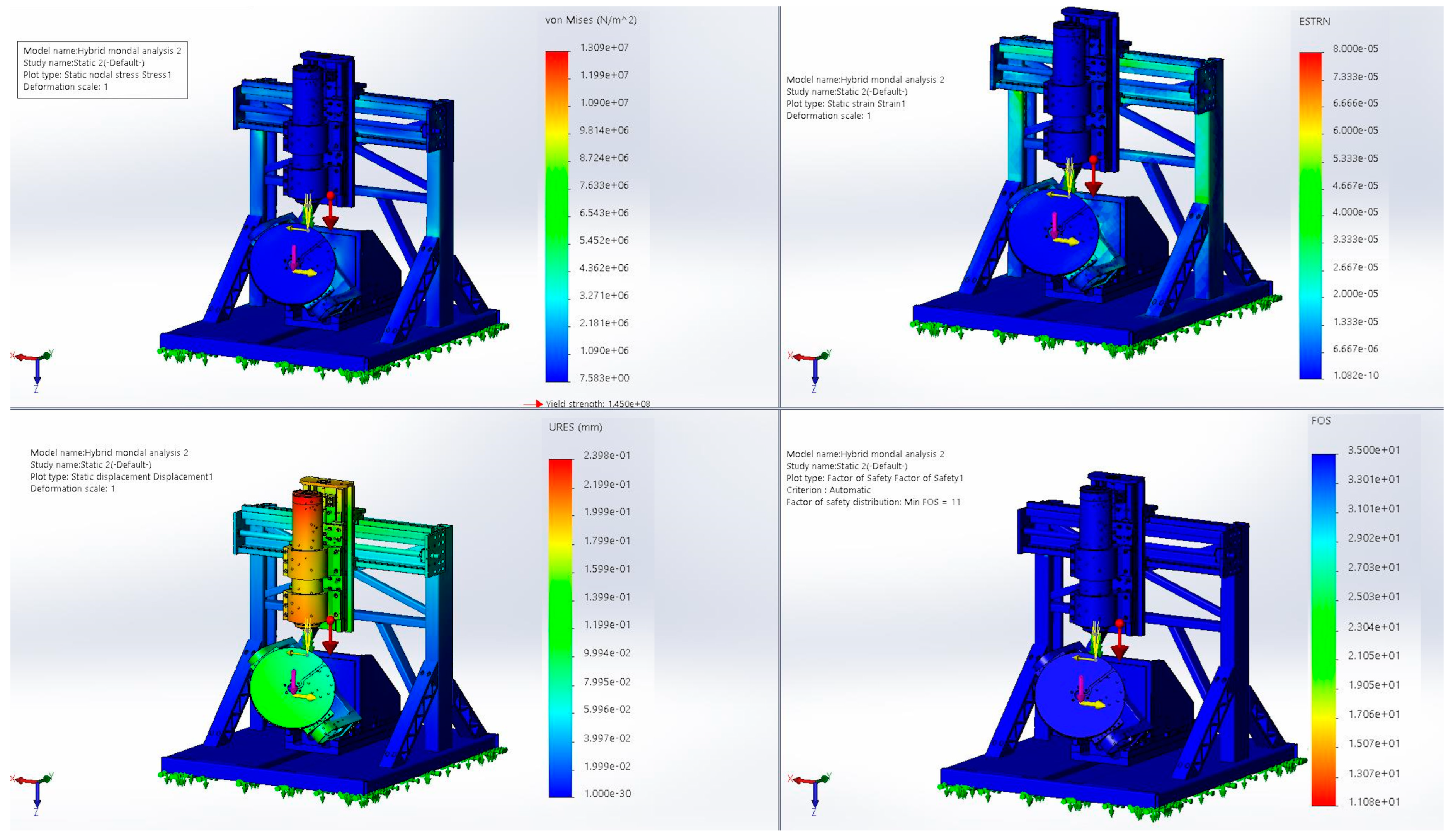Select the maximum value 2.398e-01 on the URES legend
1453x840 pixels.
click(607, 456)
